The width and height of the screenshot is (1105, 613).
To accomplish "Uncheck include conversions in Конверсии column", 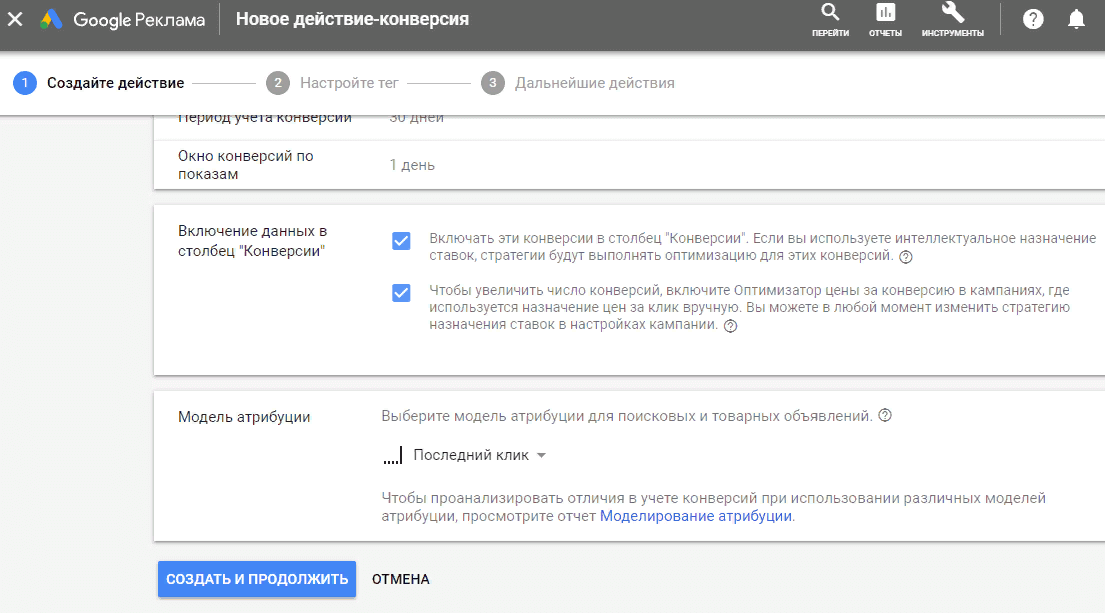I will tap(403, 240).
